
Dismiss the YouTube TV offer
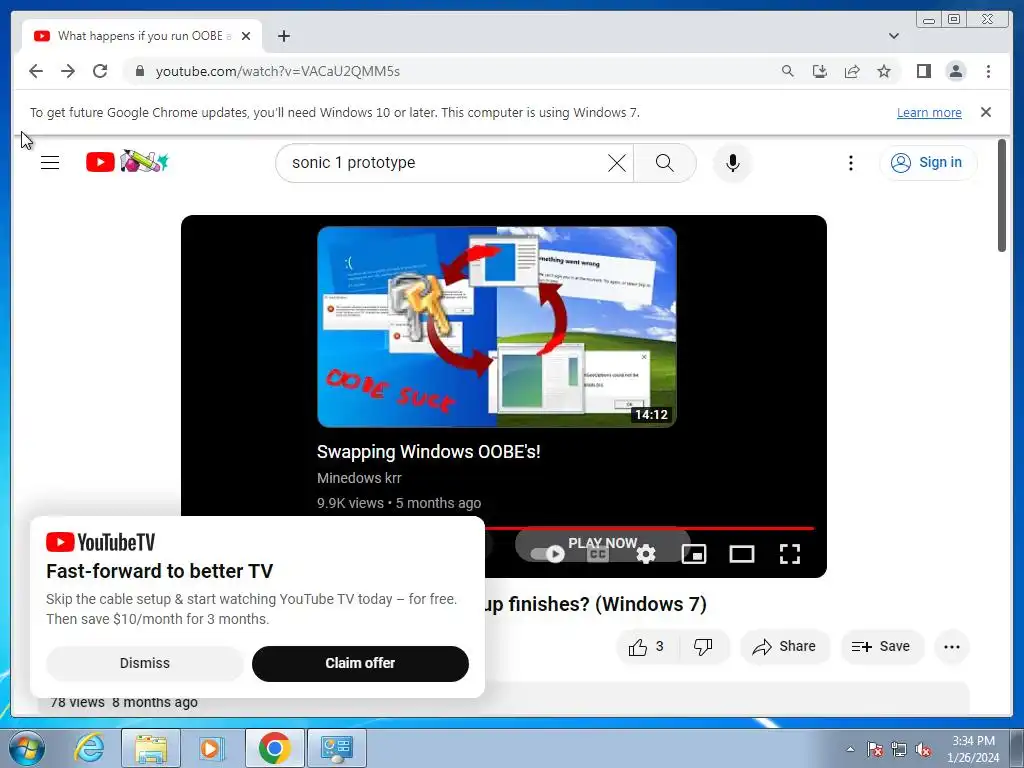pos(144,664)
